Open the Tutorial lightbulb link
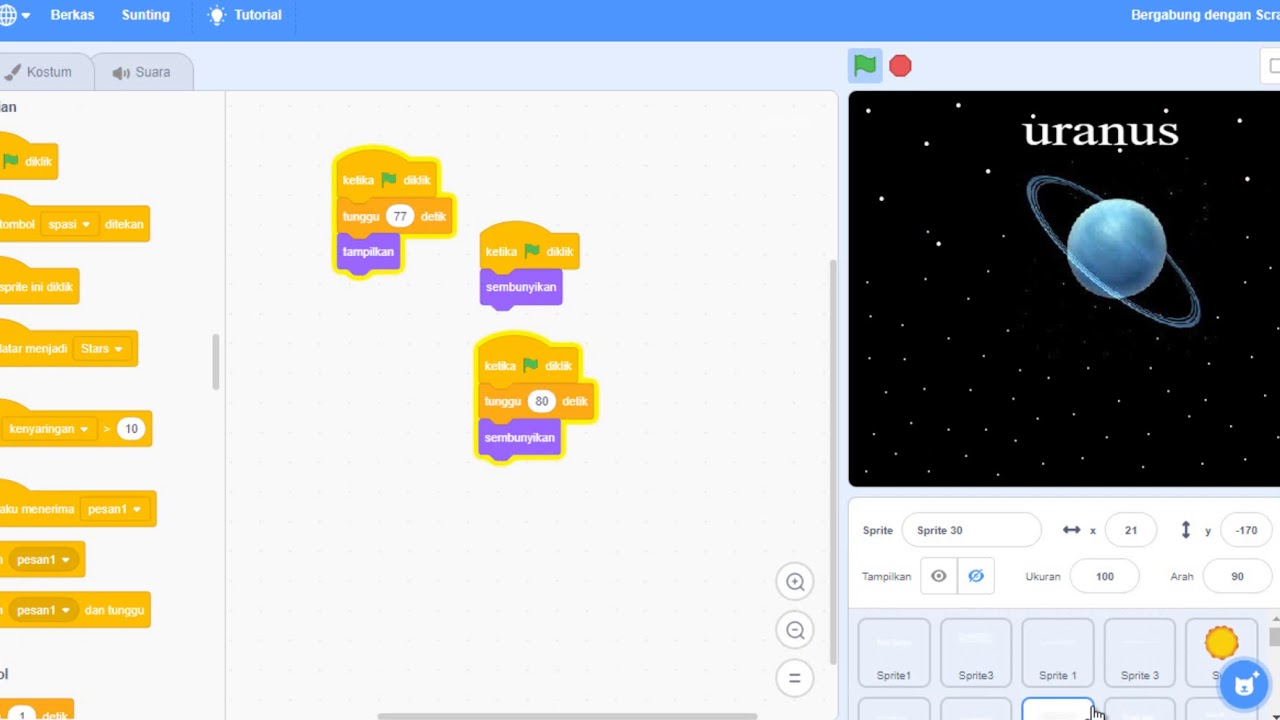The width and height of the screenshot is (1280, 720). (x=245, y=15)
